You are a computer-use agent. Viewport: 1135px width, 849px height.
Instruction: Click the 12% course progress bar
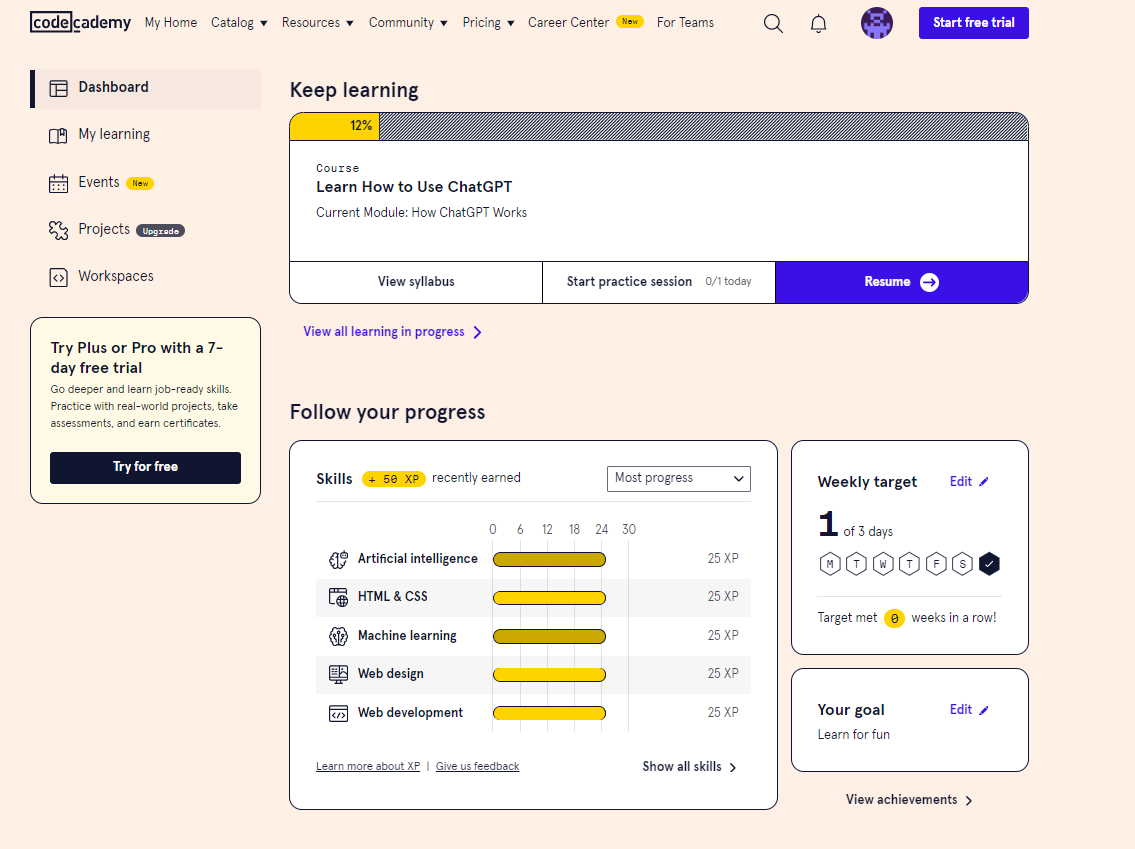click(x=659, y=127)
